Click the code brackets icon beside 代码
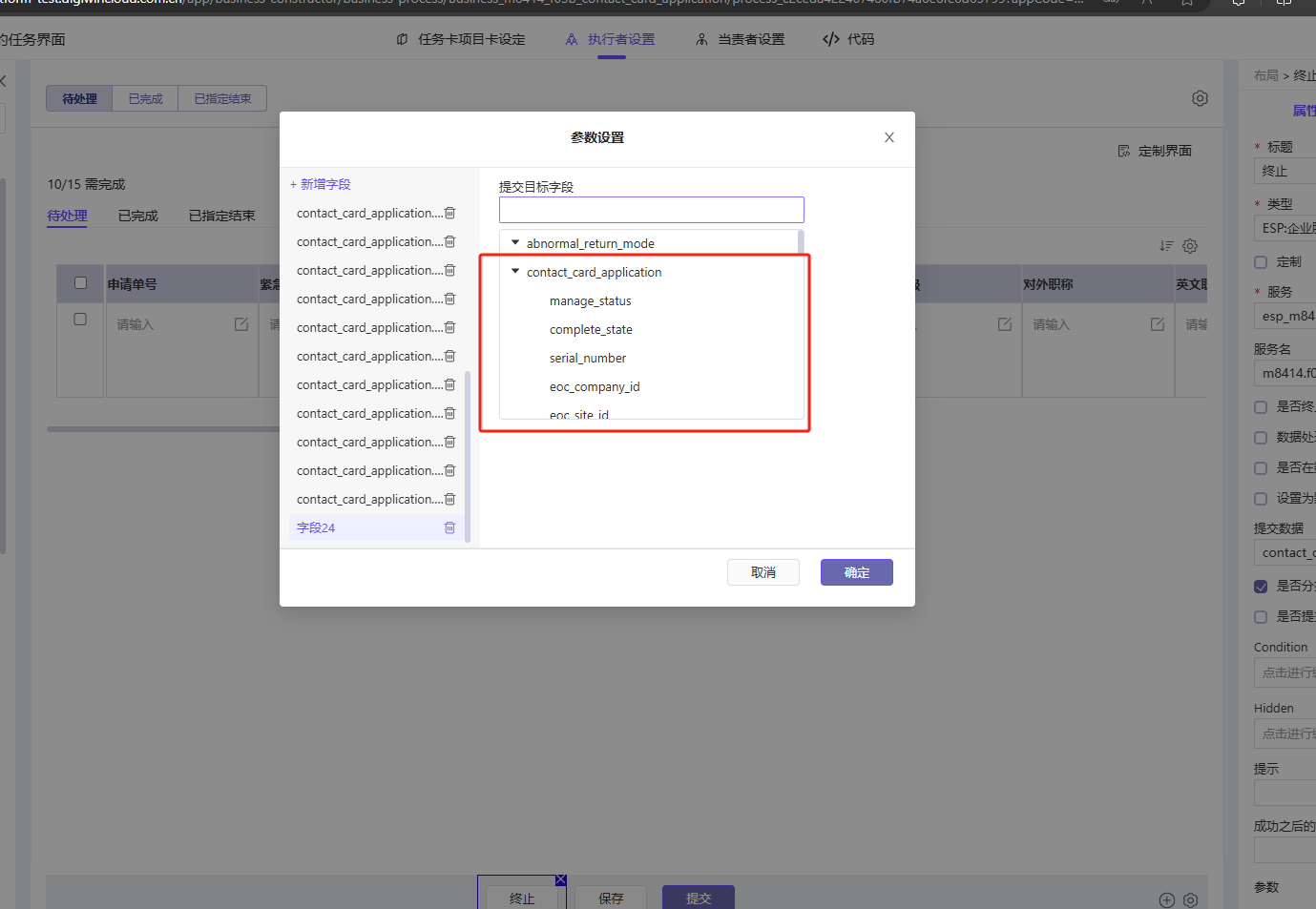This screenshot has width=1316, height=909. 831,39
